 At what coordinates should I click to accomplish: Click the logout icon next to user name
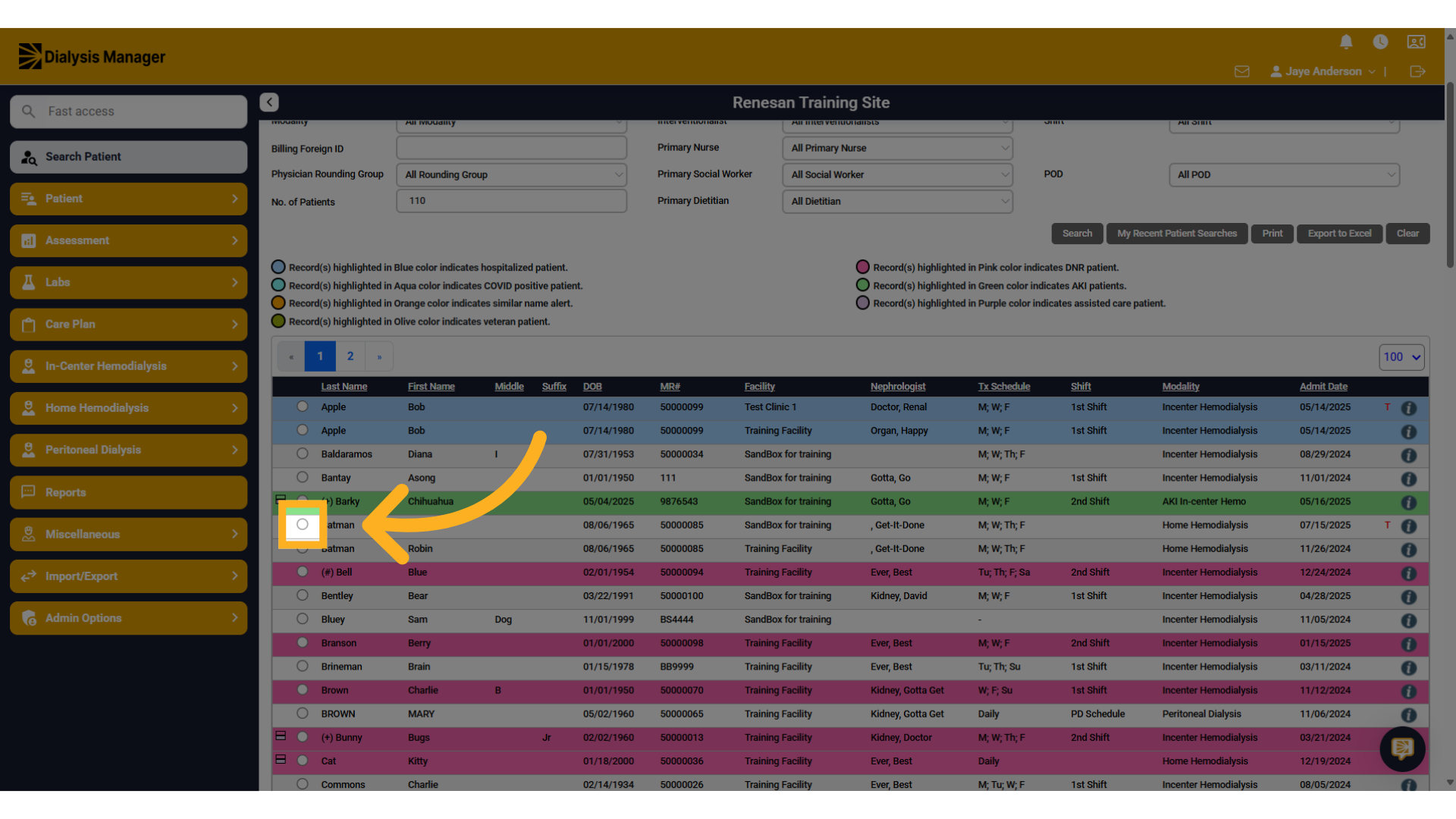click(1417, 71)
